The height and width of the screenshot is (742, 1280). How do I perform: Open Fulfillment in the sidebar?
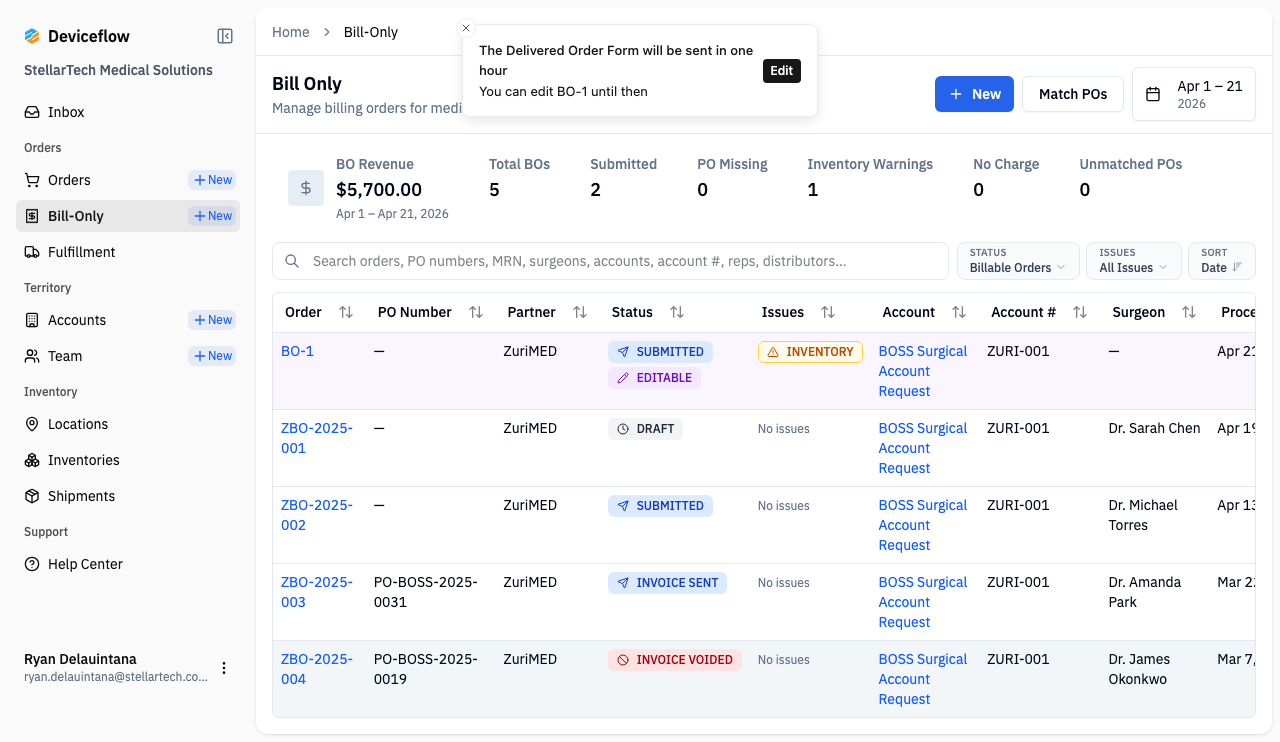(81, 252)
